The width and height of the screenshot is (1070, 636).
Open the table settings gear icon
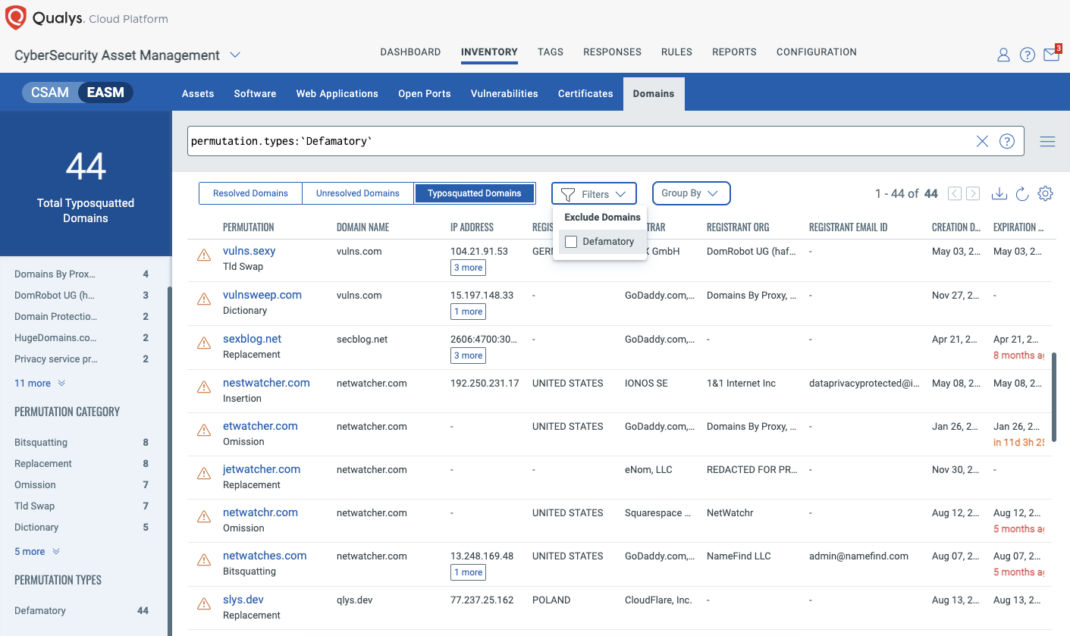[1045, 193]
